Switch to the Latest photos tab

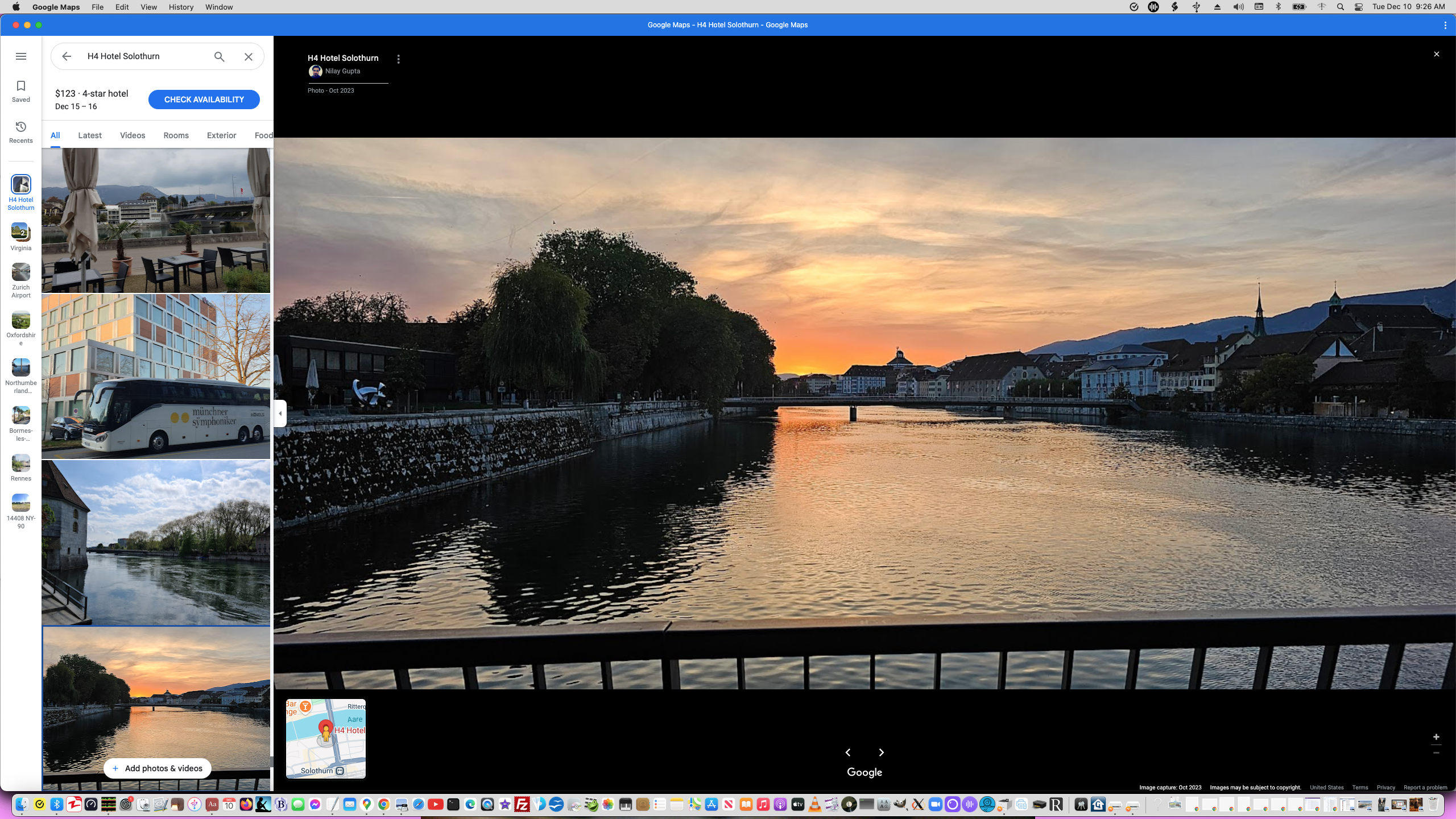pos(90,135)
